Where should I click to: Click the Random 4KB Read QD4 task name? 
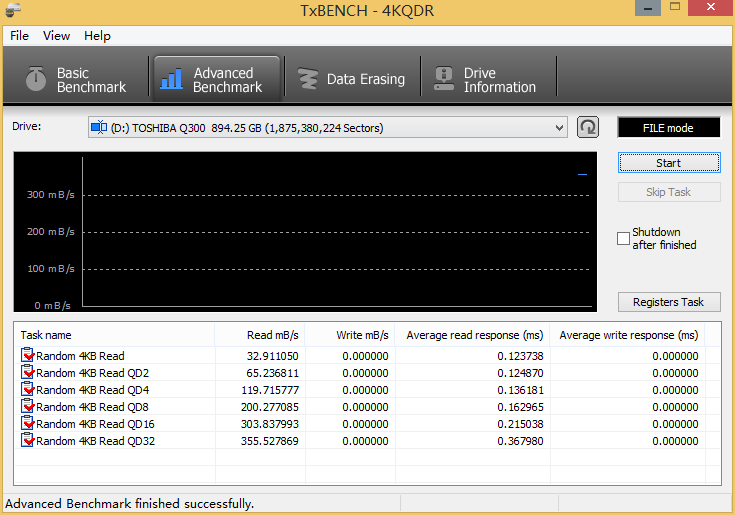(x=93, y=390)
